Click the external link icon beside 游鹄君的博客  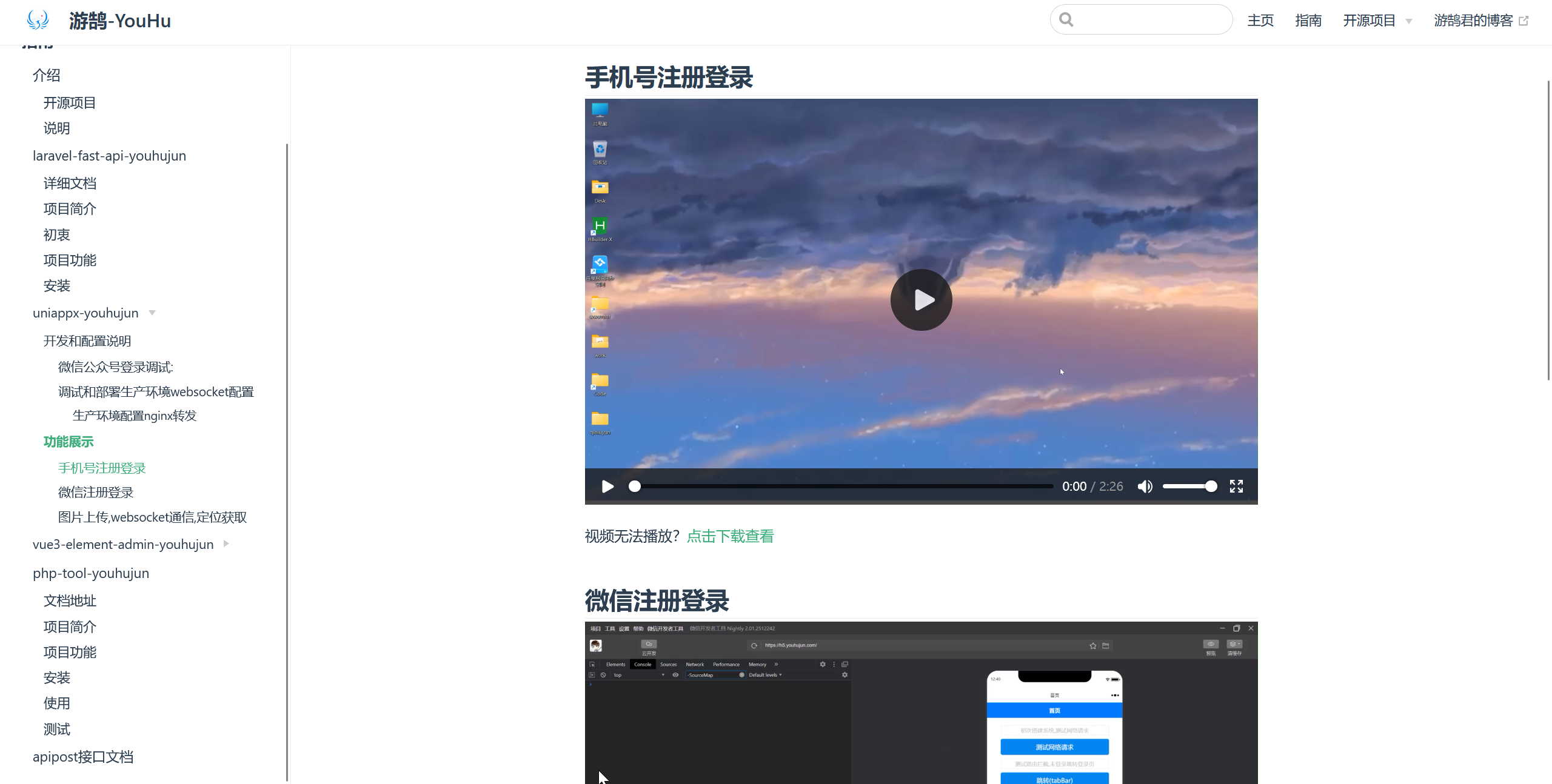tap(1524, 21)
